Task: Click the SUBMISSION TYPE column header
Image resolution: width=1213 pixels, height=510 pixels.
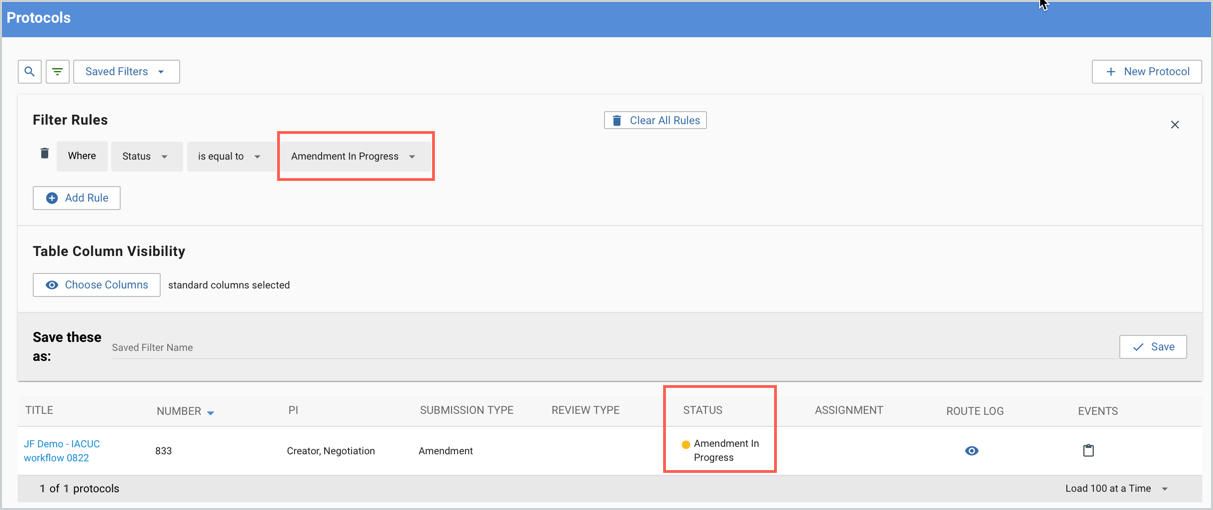Action: [466, 410]
